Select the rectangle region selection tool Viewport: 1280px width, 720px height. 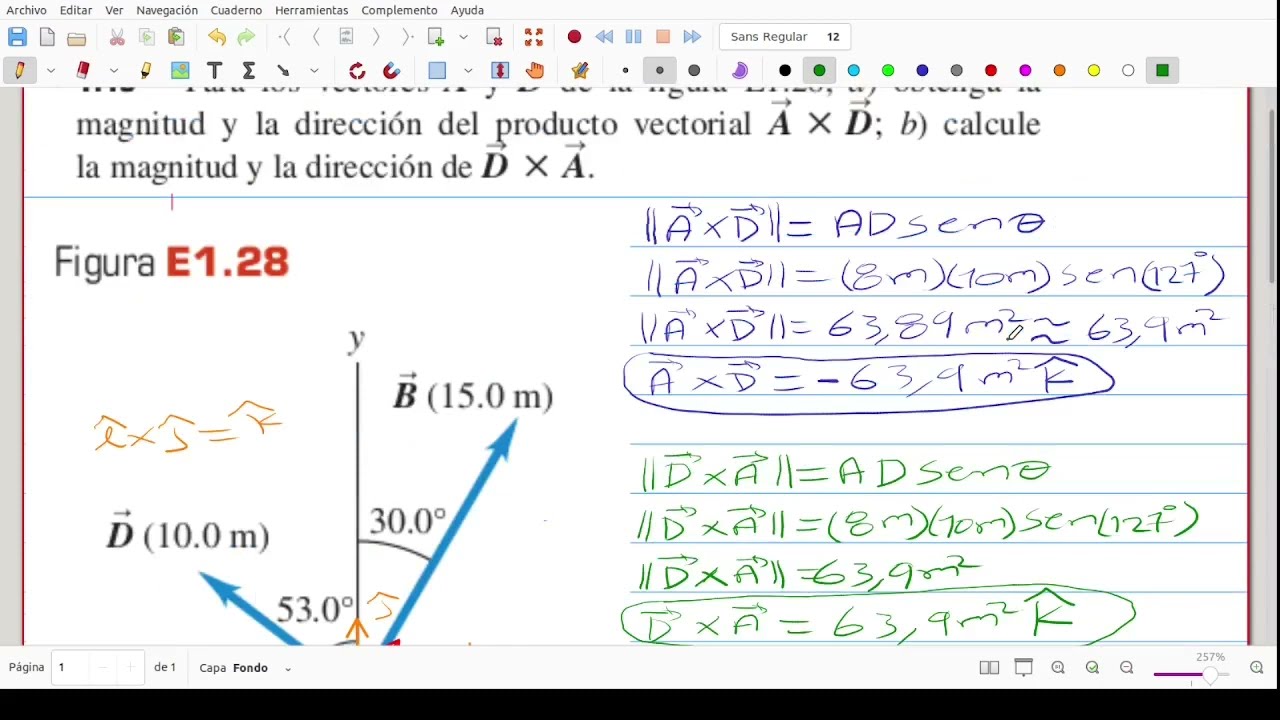point(437,70)
